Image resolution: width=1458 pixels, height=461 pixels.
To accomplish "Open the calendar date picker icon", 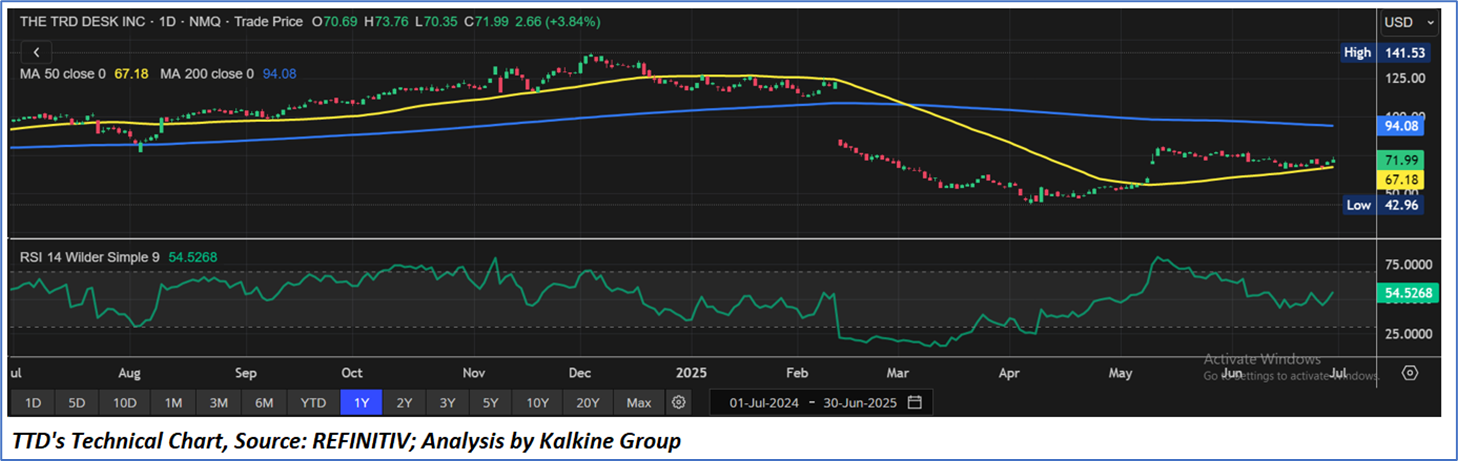I will [914, 403].
